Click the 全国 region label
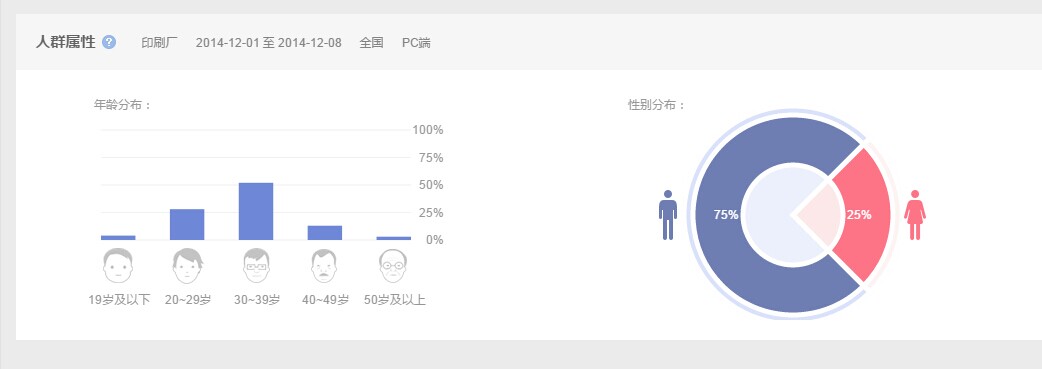This screenshot has height=369, width=1042. click(371, 43)
